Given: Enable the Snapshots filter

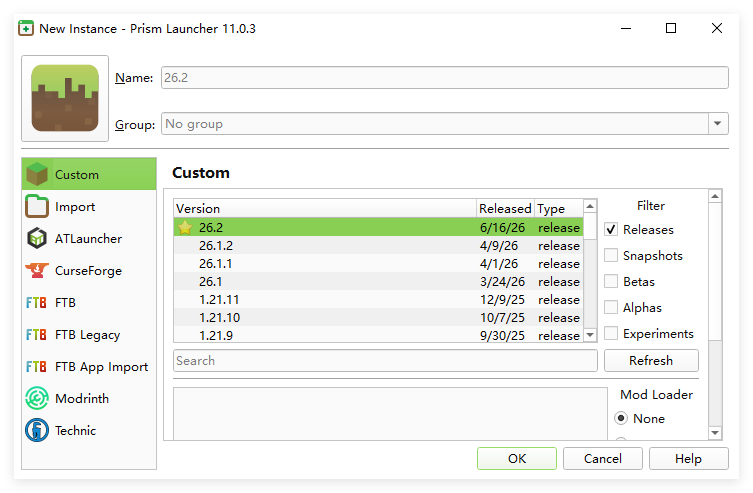Looking at the screenshot, I should pyautogui.click(x=611, y=255).
